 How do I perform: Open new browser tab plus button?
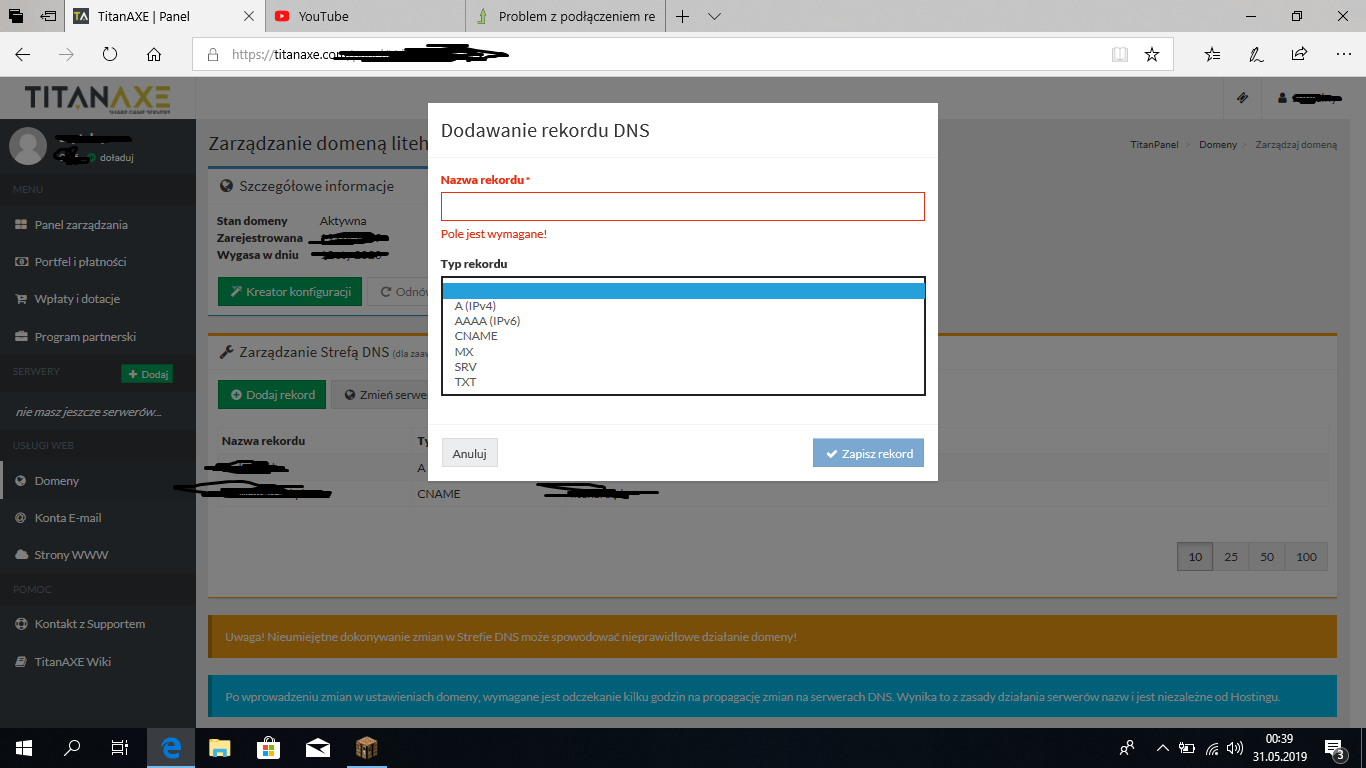683,16
